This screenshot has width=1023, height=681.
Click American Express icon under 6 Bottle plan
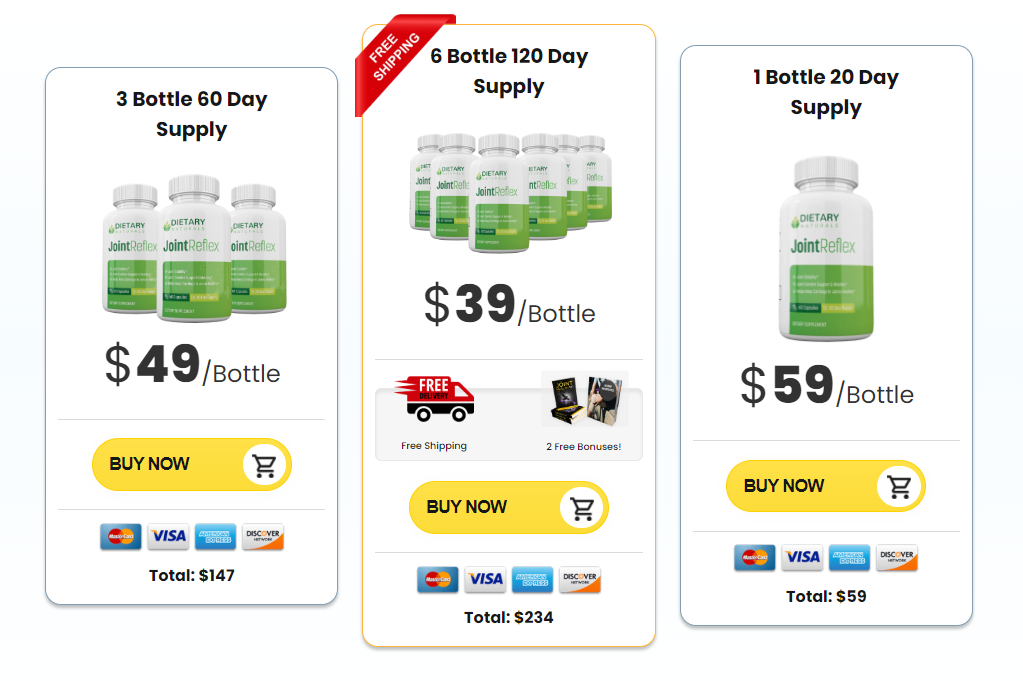533,579
